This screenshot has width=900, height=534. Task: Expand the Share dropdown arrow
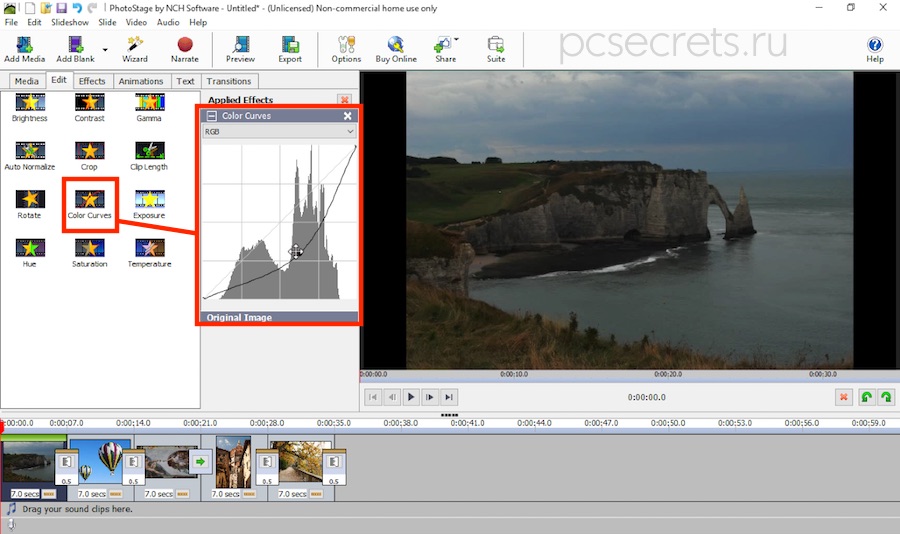click(x=456, y=39)
